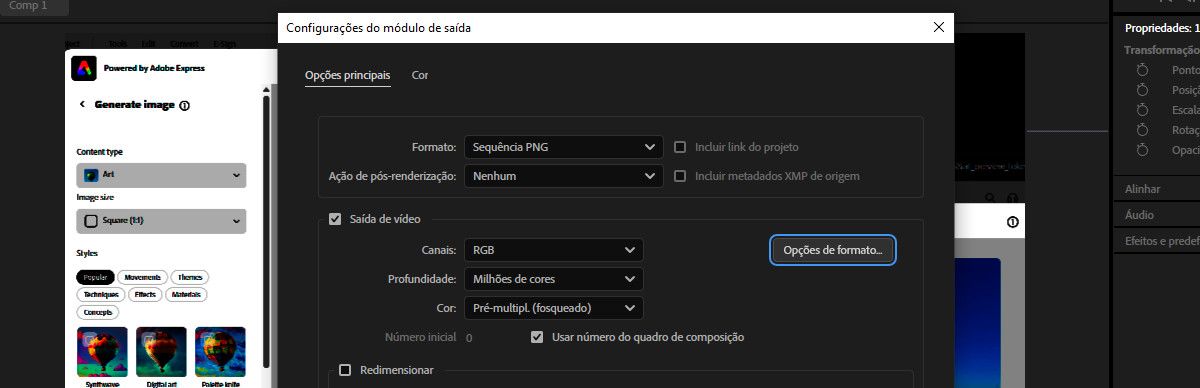1200x388 pixels.
Task: Toggle Usar número do quadro de composição
Action: click(538, 337)
